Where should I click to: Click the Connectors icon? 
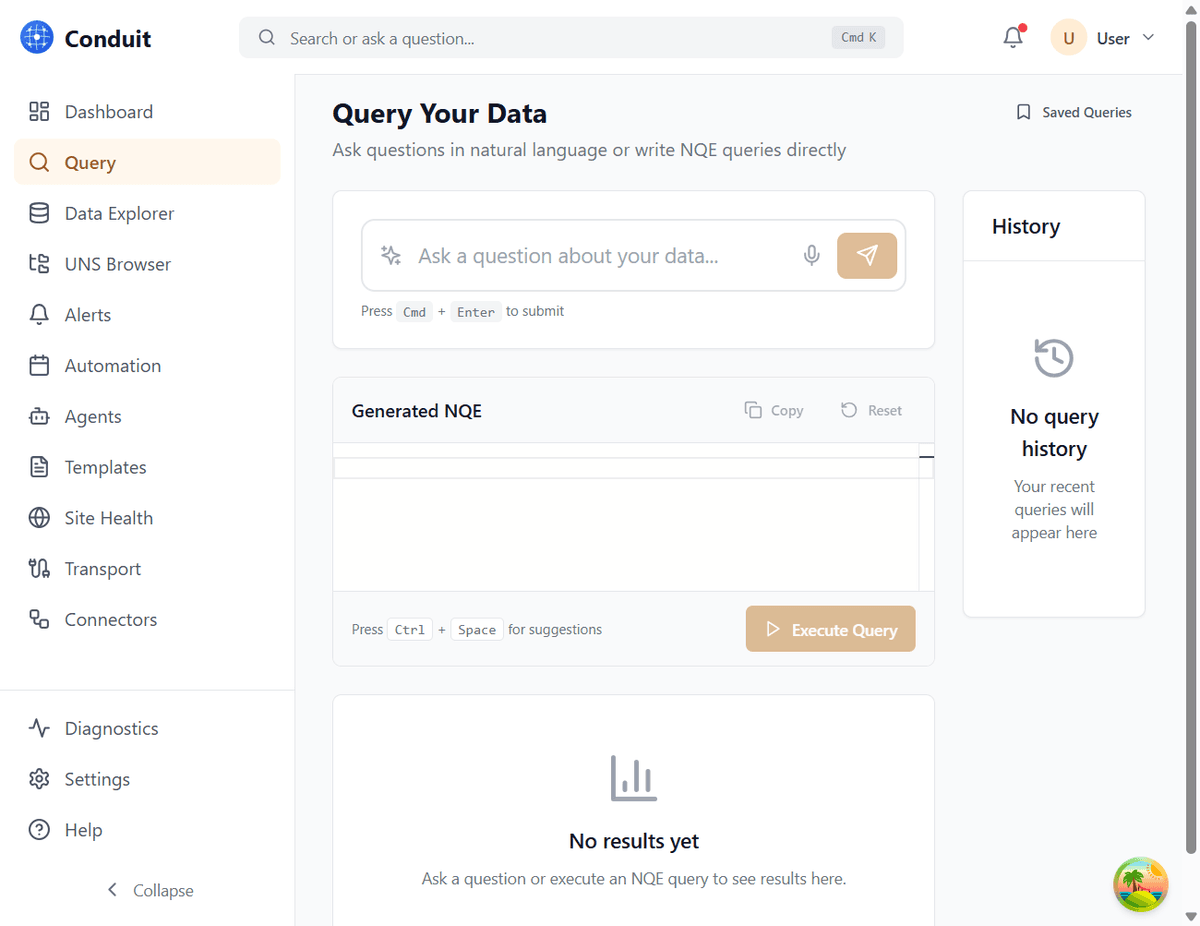tap(40, 619)
